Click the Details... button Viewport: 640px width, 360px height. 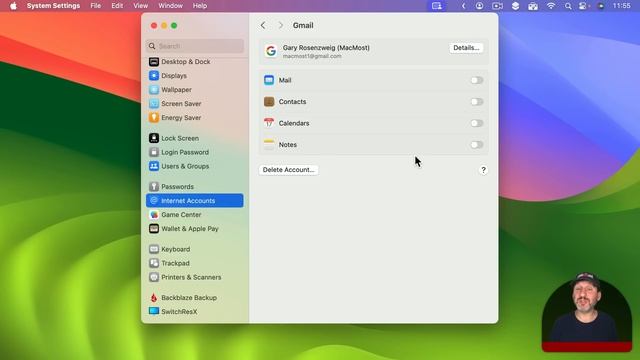(466, 48)
